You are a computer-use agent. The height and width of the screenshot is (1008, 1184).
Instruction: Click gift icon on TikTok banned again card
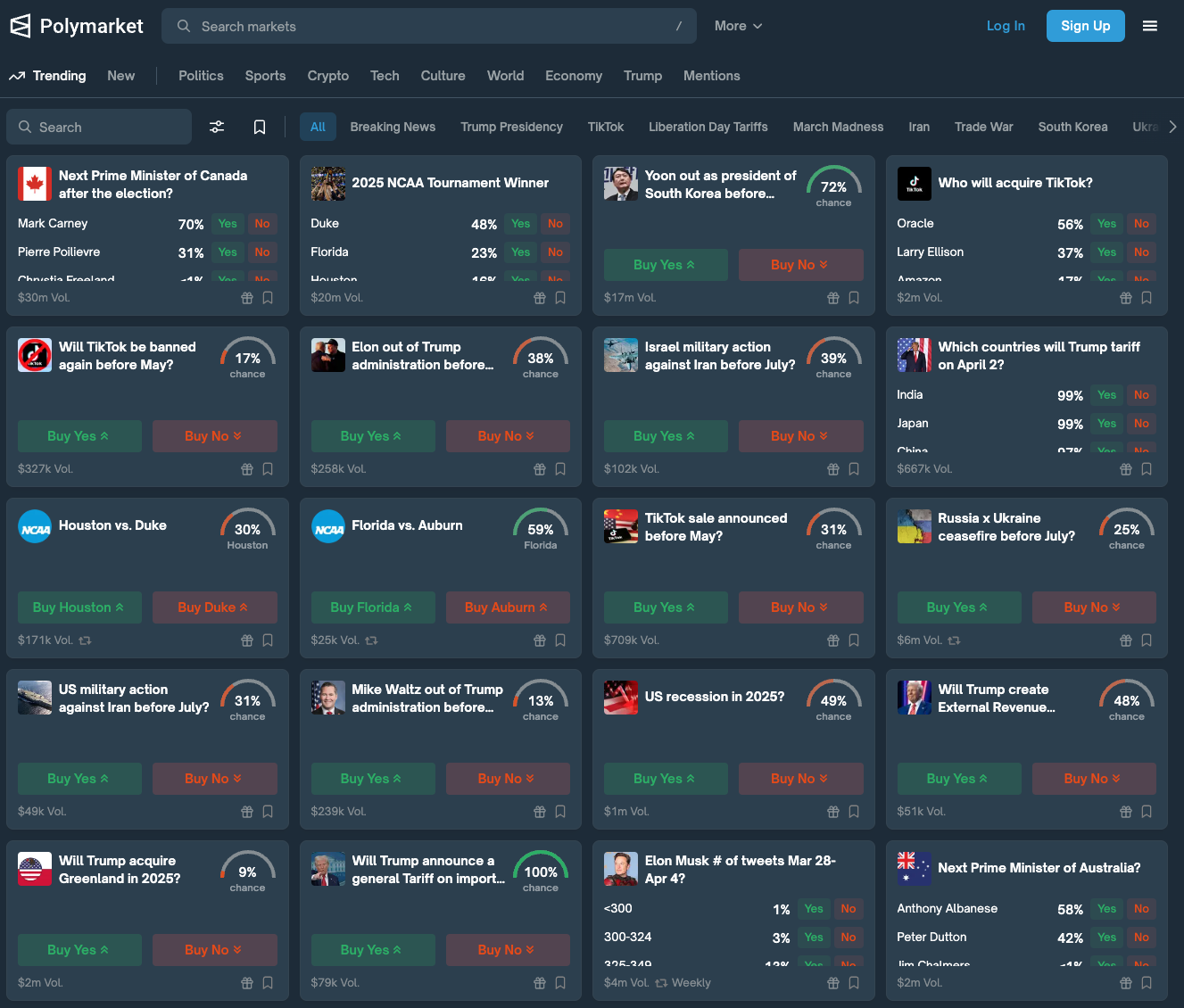pos(247,469)
